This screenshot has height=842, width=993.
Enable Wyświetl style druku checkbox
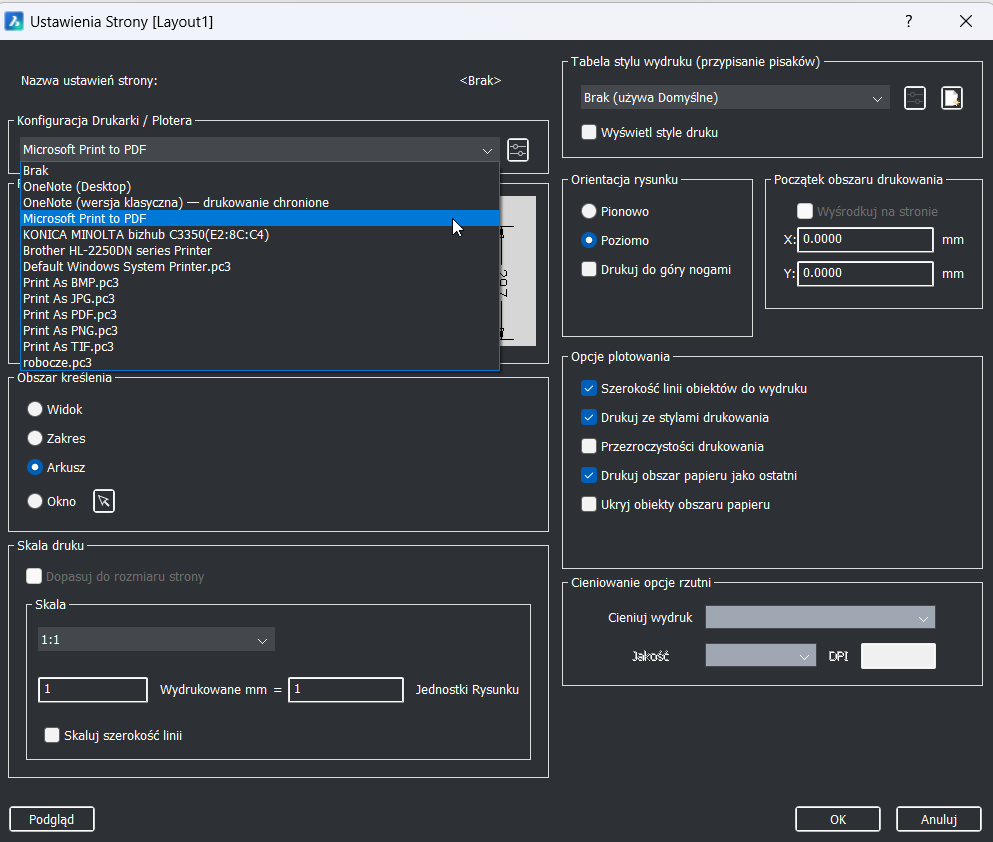tap(589, 132)
